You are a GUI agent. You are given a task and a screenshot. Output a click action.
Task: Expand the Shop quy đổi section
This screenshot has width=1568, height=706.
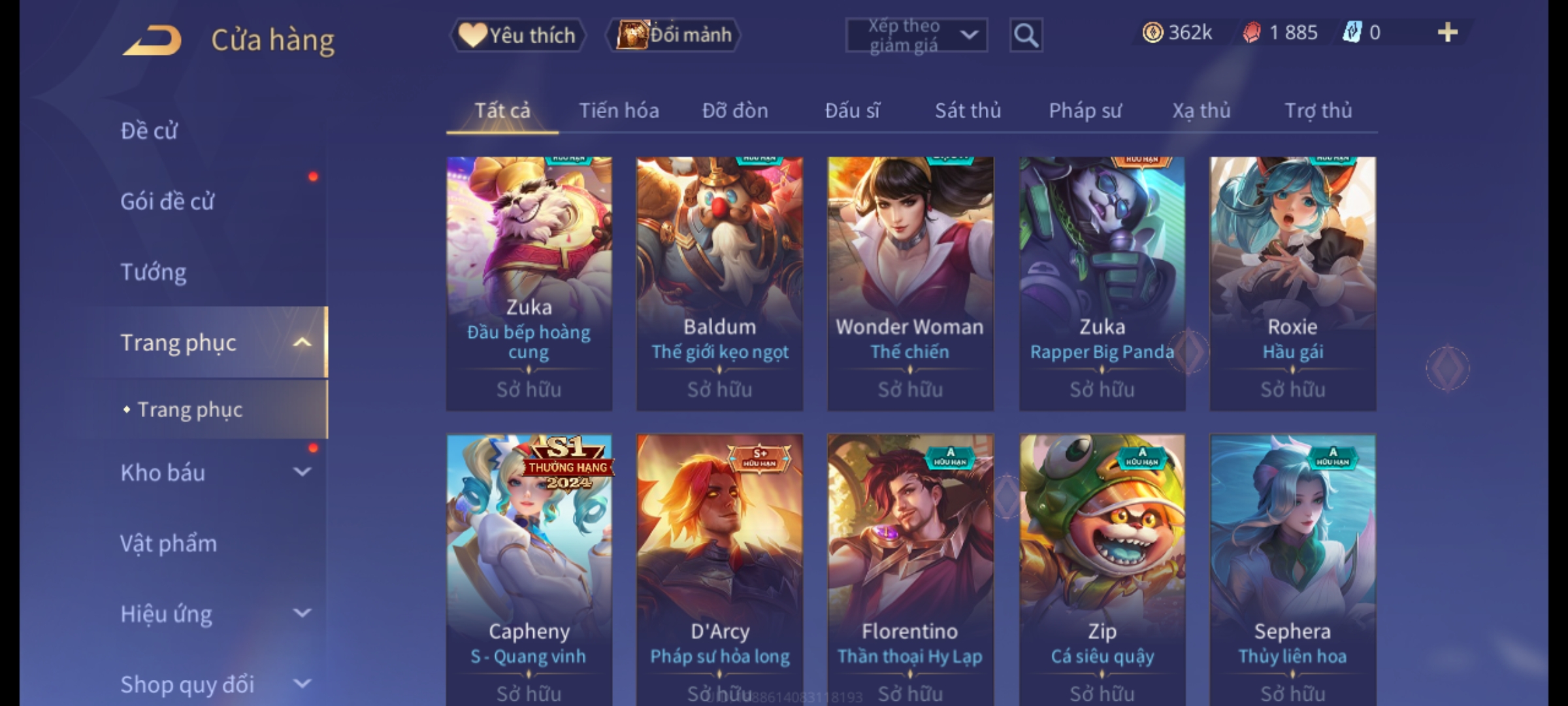coord(302,684)
